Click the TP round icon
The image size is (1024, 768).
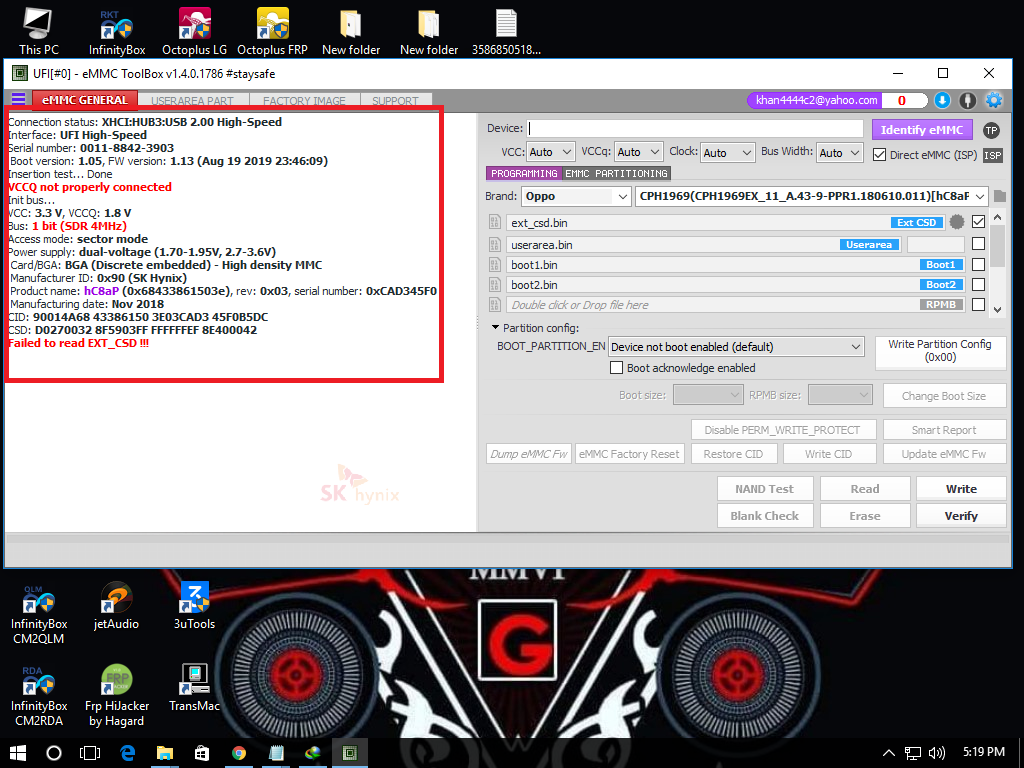991,130
